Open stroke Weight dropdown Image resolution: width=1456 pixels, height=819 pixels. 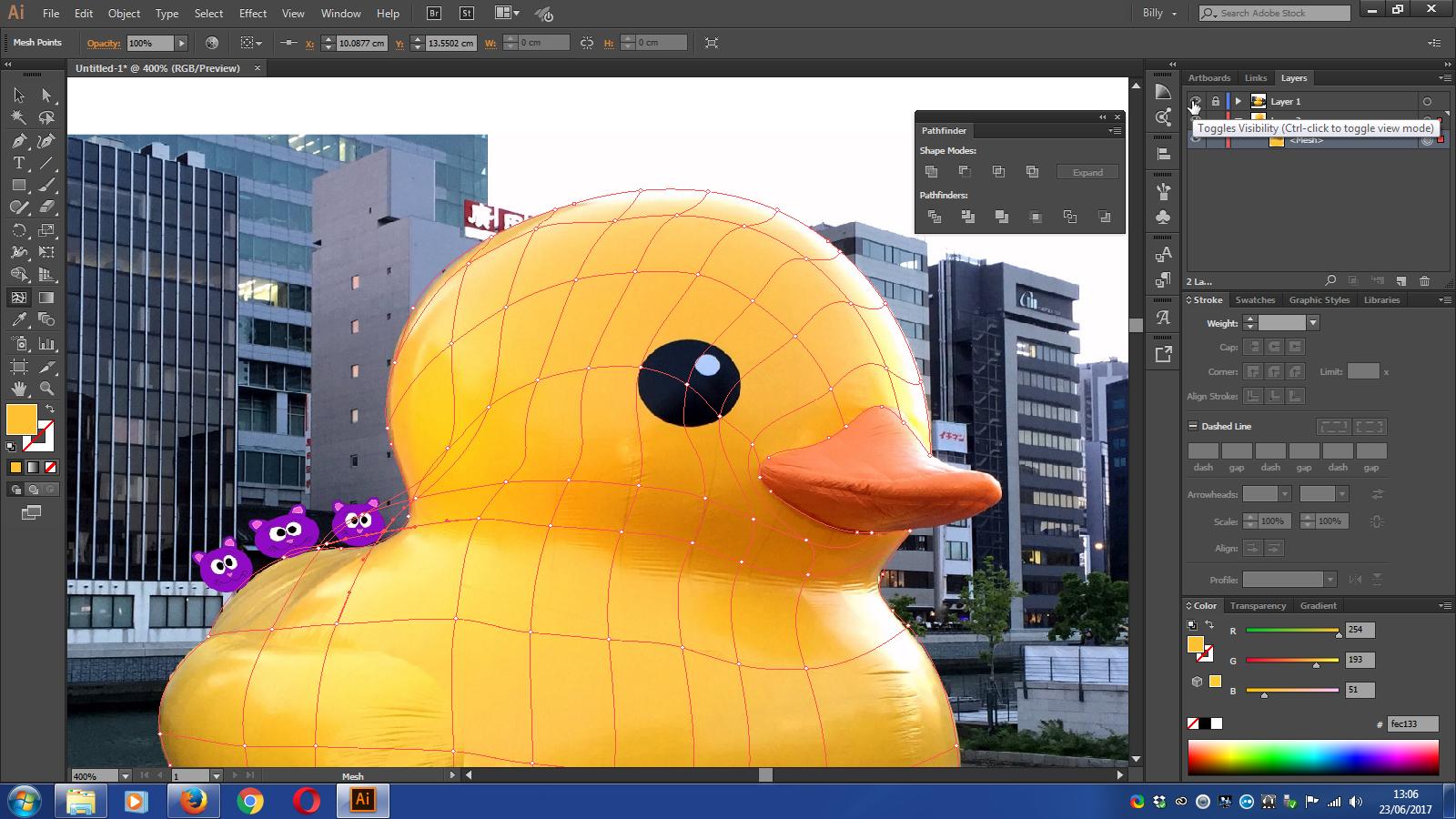(x=1312, y=323)
